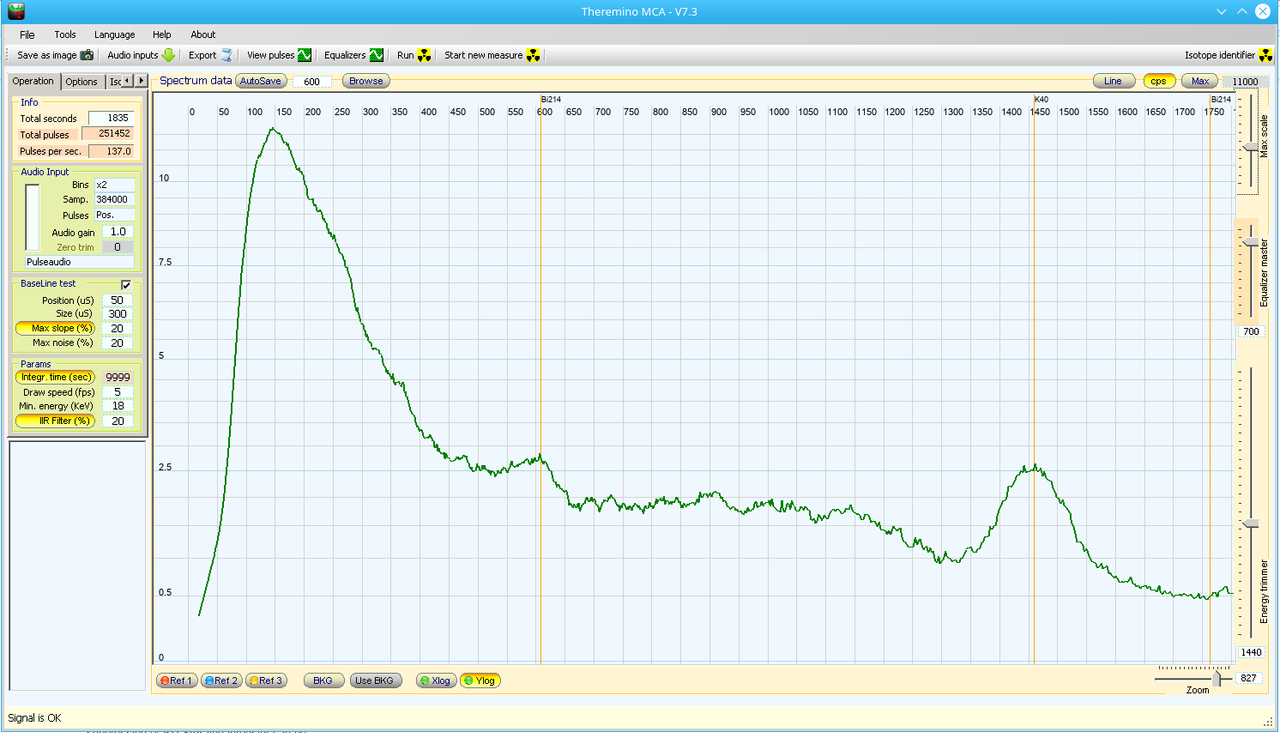Open the About menu

coord(203,34)
